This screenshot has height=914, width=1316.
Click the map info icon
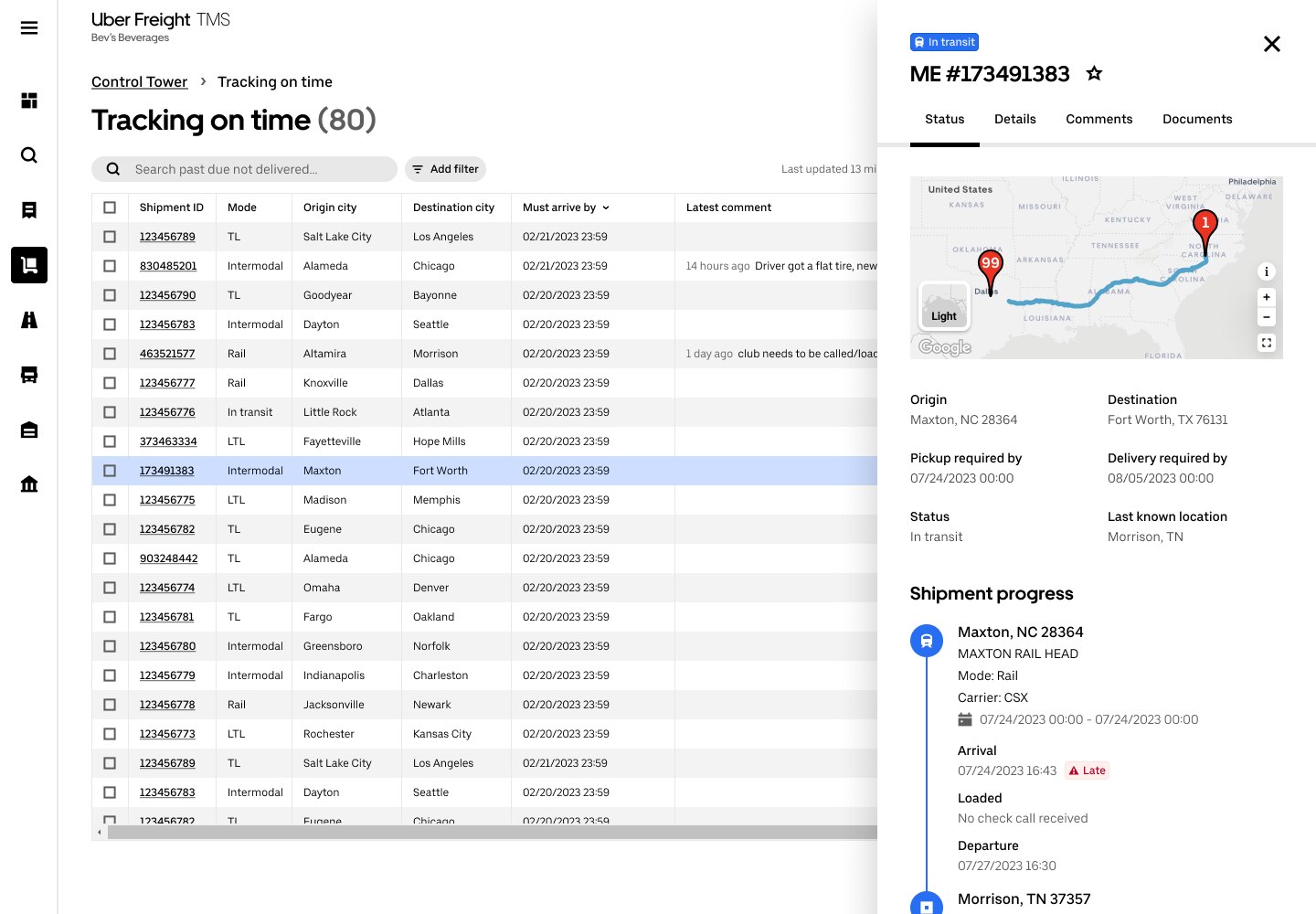1266,271
